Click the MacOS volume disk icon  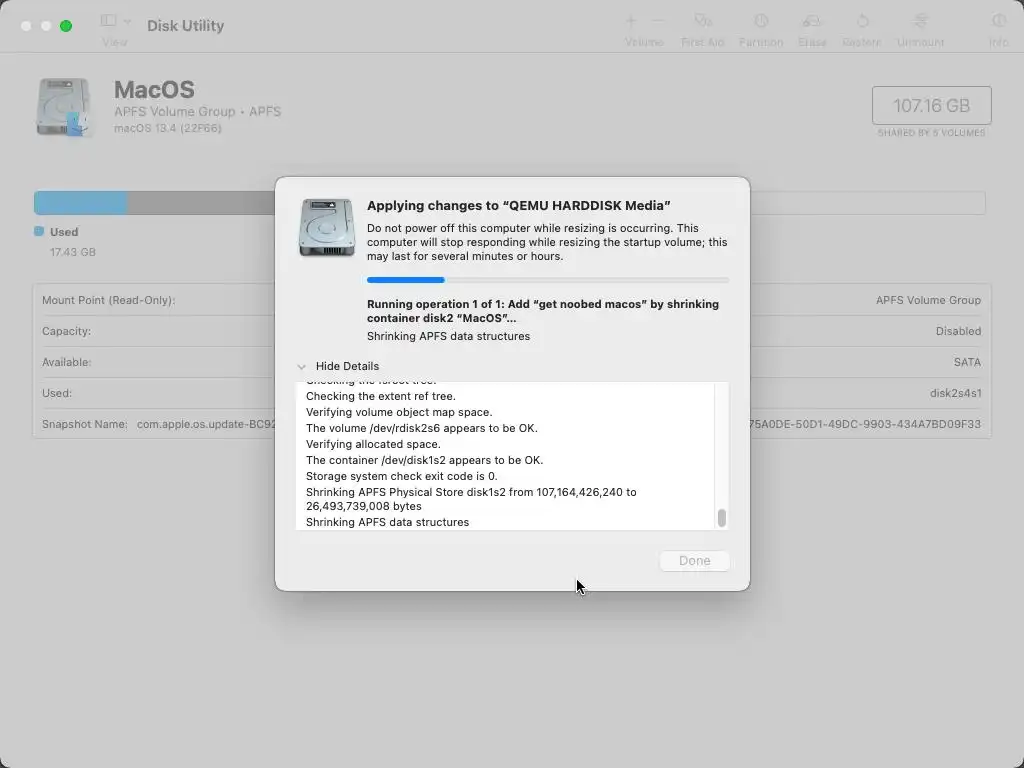[x=63, y=107]
